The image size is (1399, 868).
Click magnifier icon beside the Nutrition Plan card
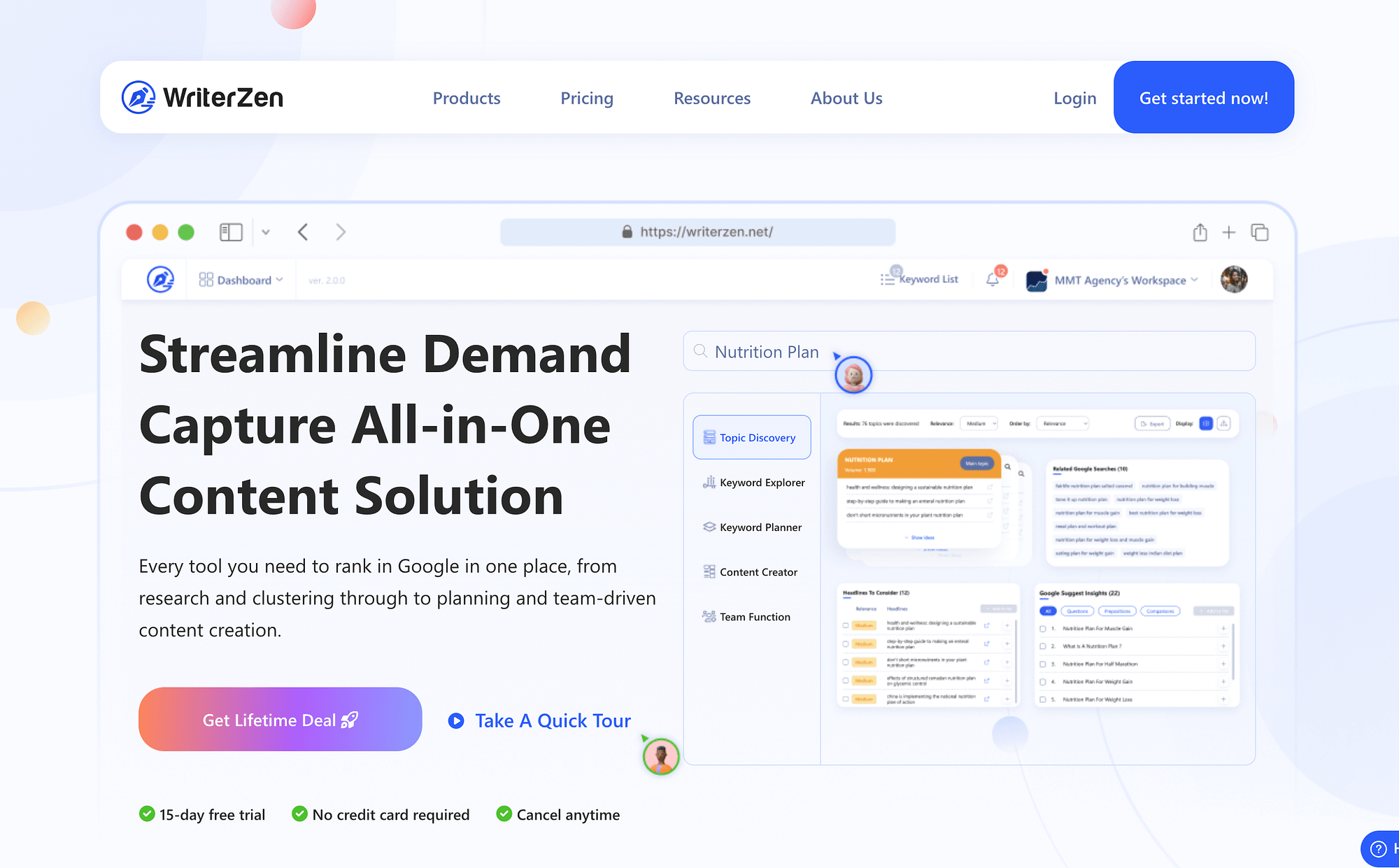coord(1008,467)
